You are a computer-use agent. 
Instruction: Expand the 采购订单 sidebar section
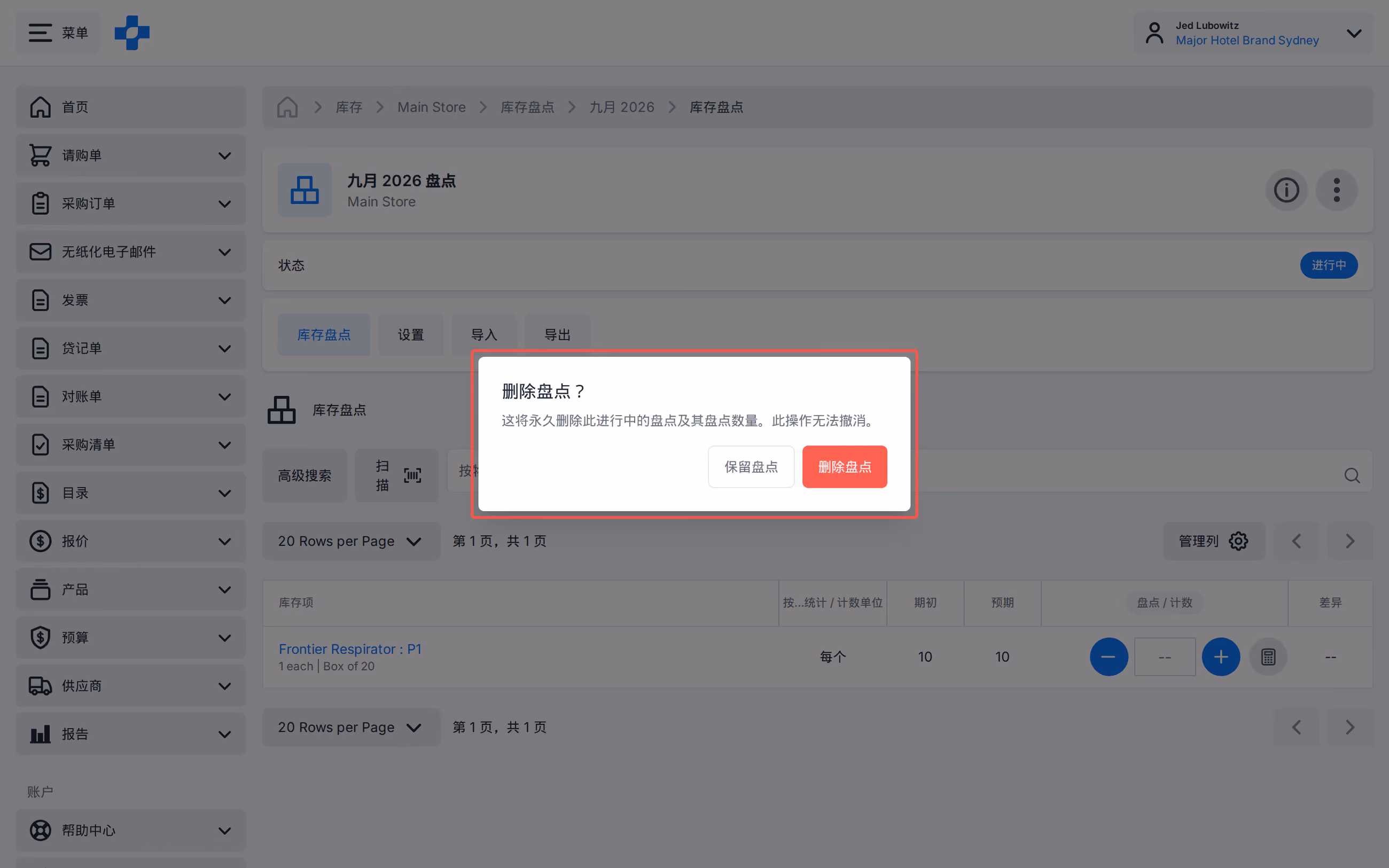(x=131, y=204)
